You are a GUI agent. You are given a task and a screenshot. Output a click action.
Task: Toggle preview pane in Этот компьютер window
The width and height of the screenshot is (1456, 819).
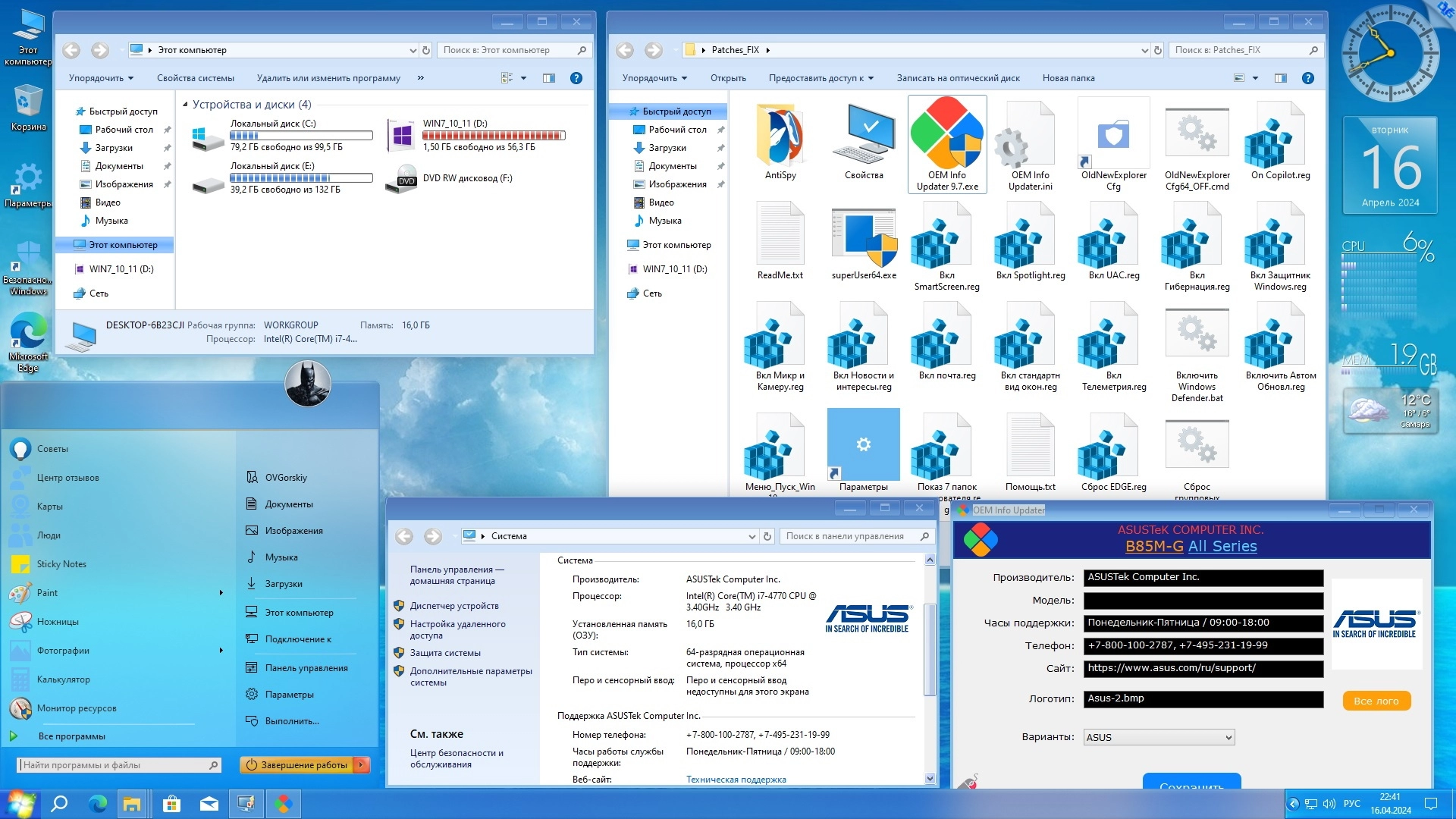click(x=549, y=78)
